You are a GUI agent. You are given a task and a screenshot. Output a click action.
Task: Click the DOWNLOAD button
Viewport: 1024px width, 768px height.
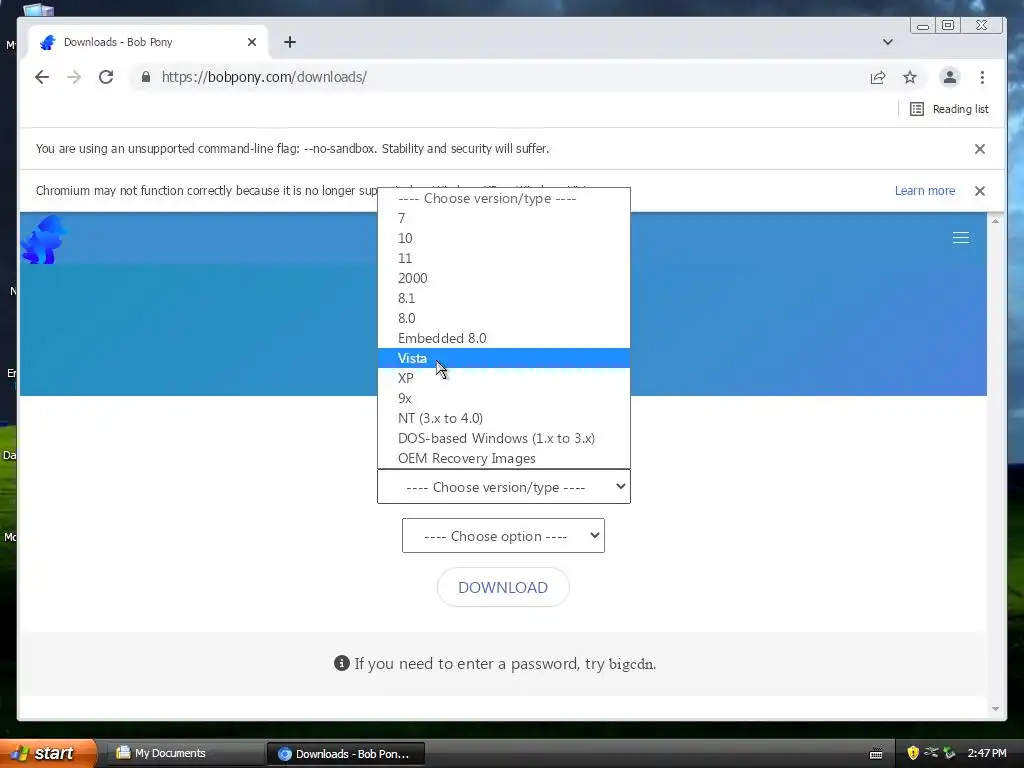503,587
